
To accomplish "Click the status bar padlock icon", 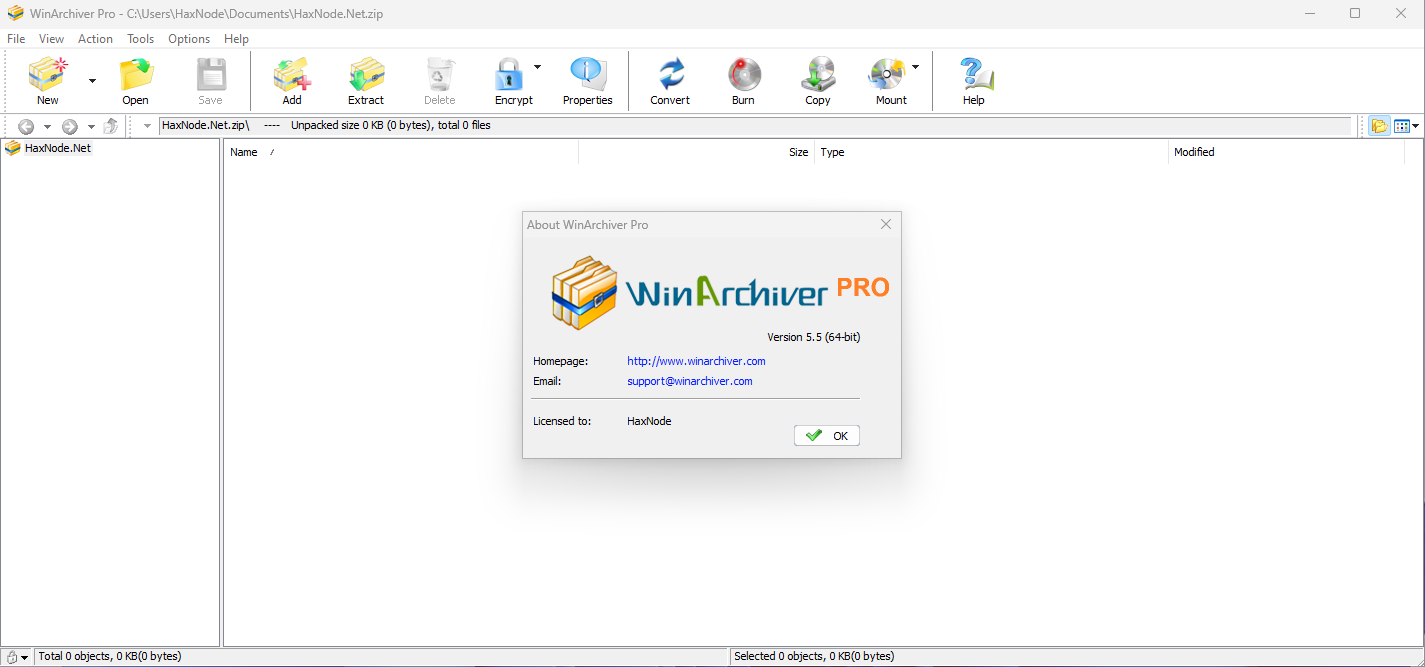I will (11, 657).
